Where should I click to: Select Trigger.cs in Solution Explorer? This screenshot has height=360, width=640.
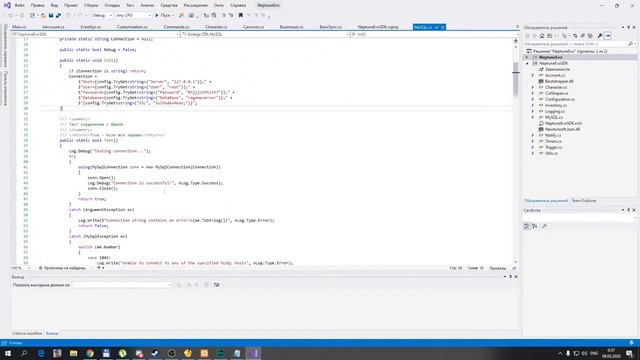(554, 147)
